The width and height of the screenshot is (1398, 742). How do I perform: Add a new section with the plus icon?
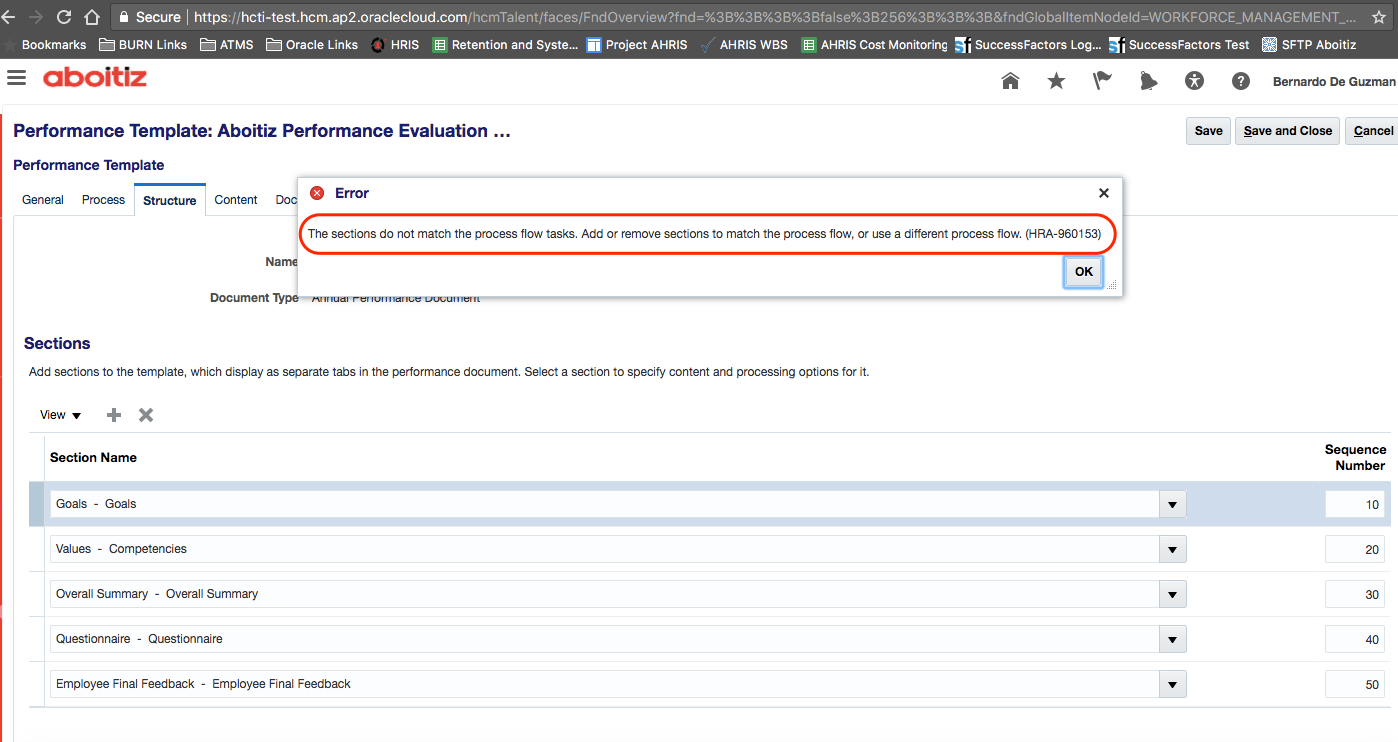114,415
